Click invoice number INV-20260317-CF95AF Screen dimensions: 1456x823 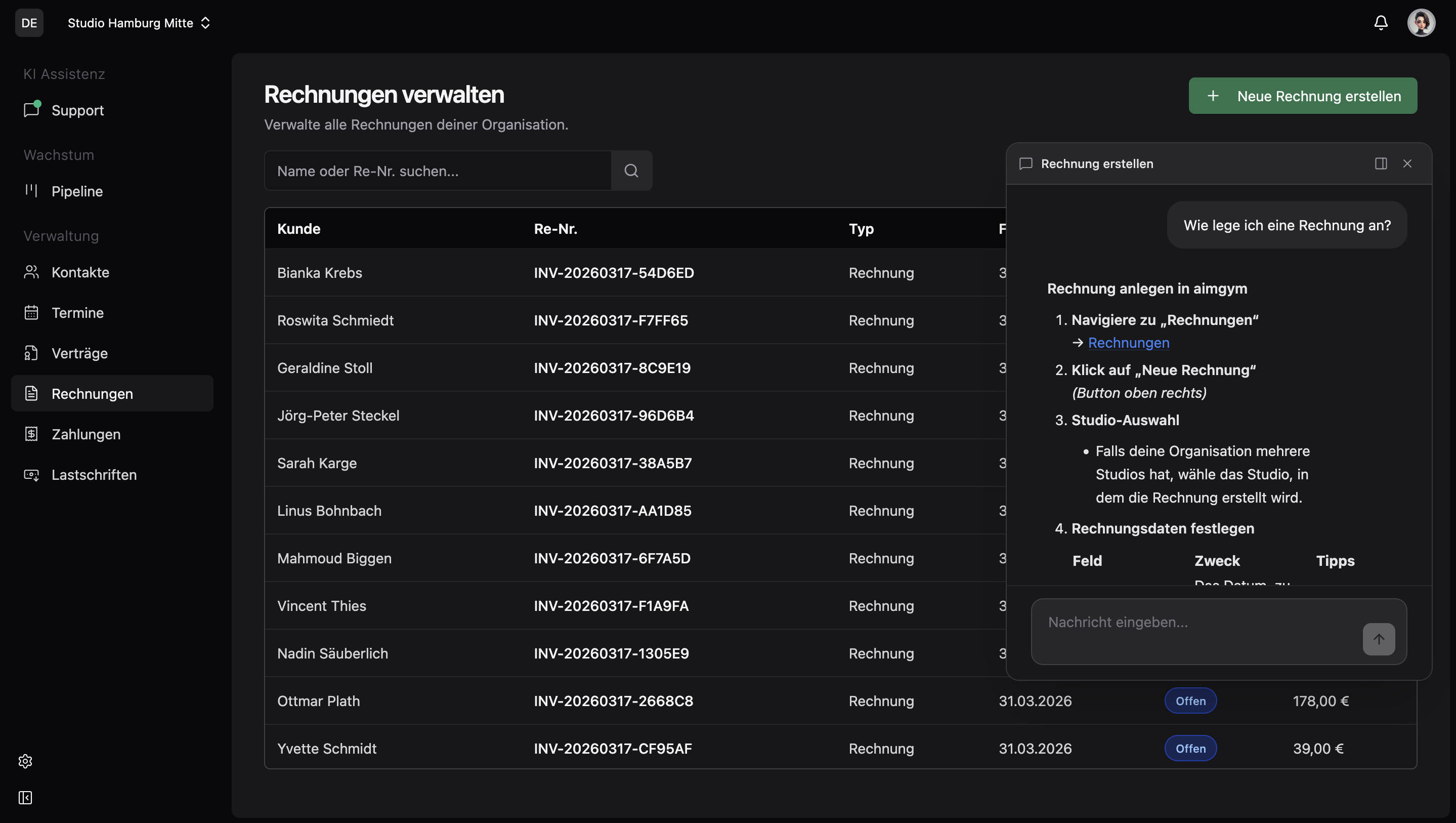[613, 748]
